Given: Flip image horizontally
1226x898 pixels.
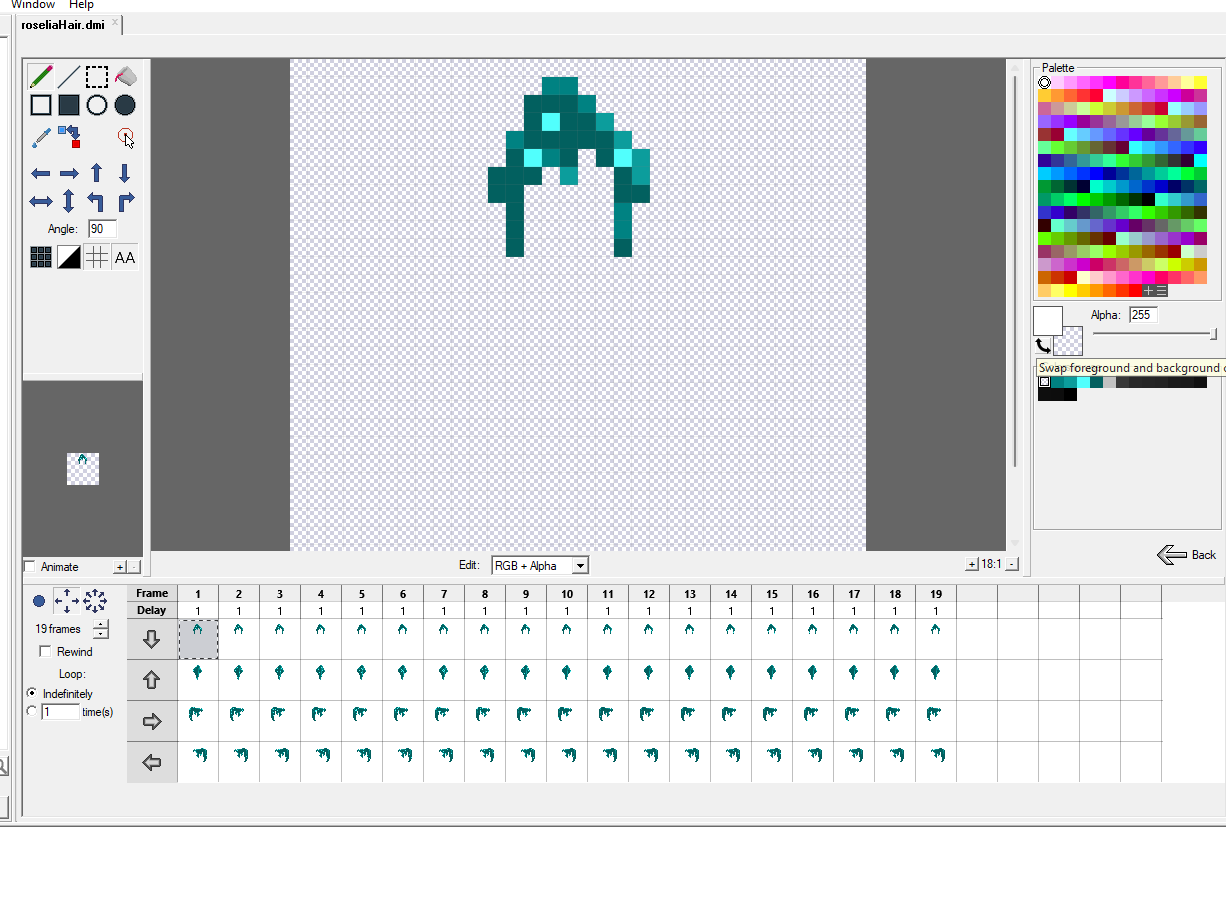Looking at the screenshot, I should (x=41, y=202).
